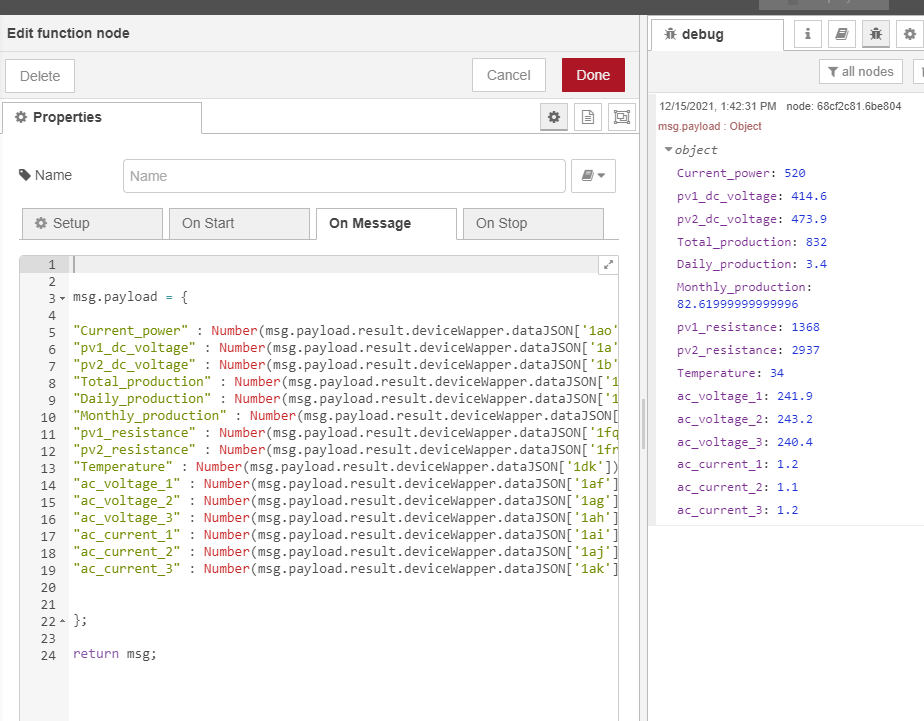Click Current_power value 520
The height and width of the screenshot is (721, 924).
pyautogui.click(x=794, y=173)
